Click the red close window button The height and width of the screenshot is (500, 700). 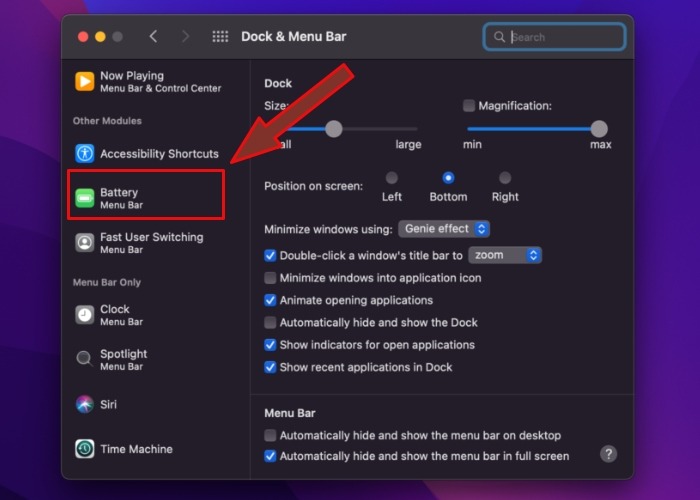click(x=83, y=37)
